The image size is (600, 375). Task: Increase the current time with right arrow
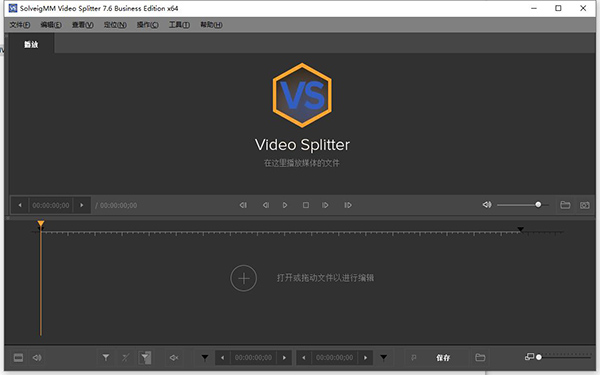click(x=82, y=205)
